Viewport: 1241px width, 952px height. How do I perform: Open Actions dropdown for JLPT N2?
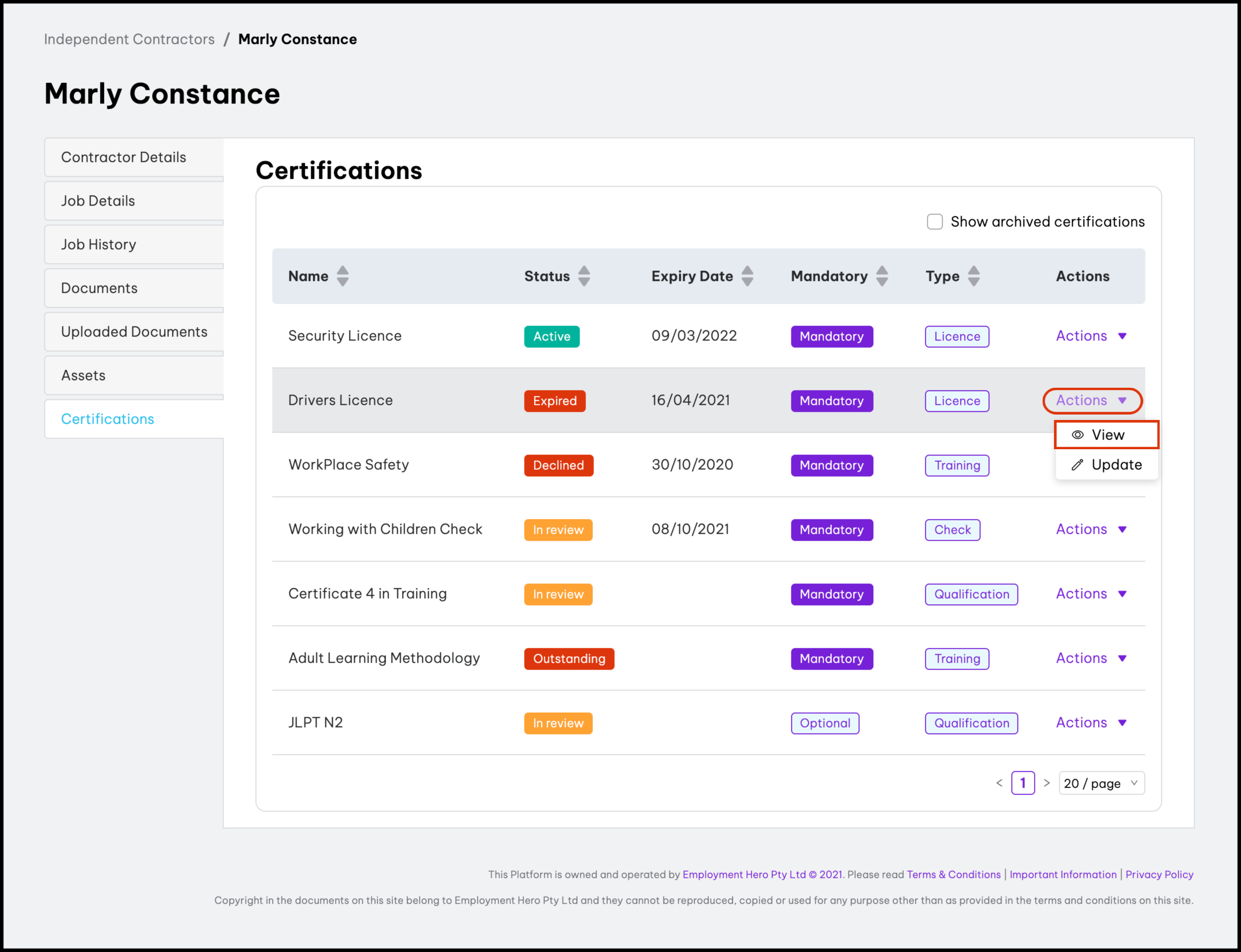(1091, 722)
